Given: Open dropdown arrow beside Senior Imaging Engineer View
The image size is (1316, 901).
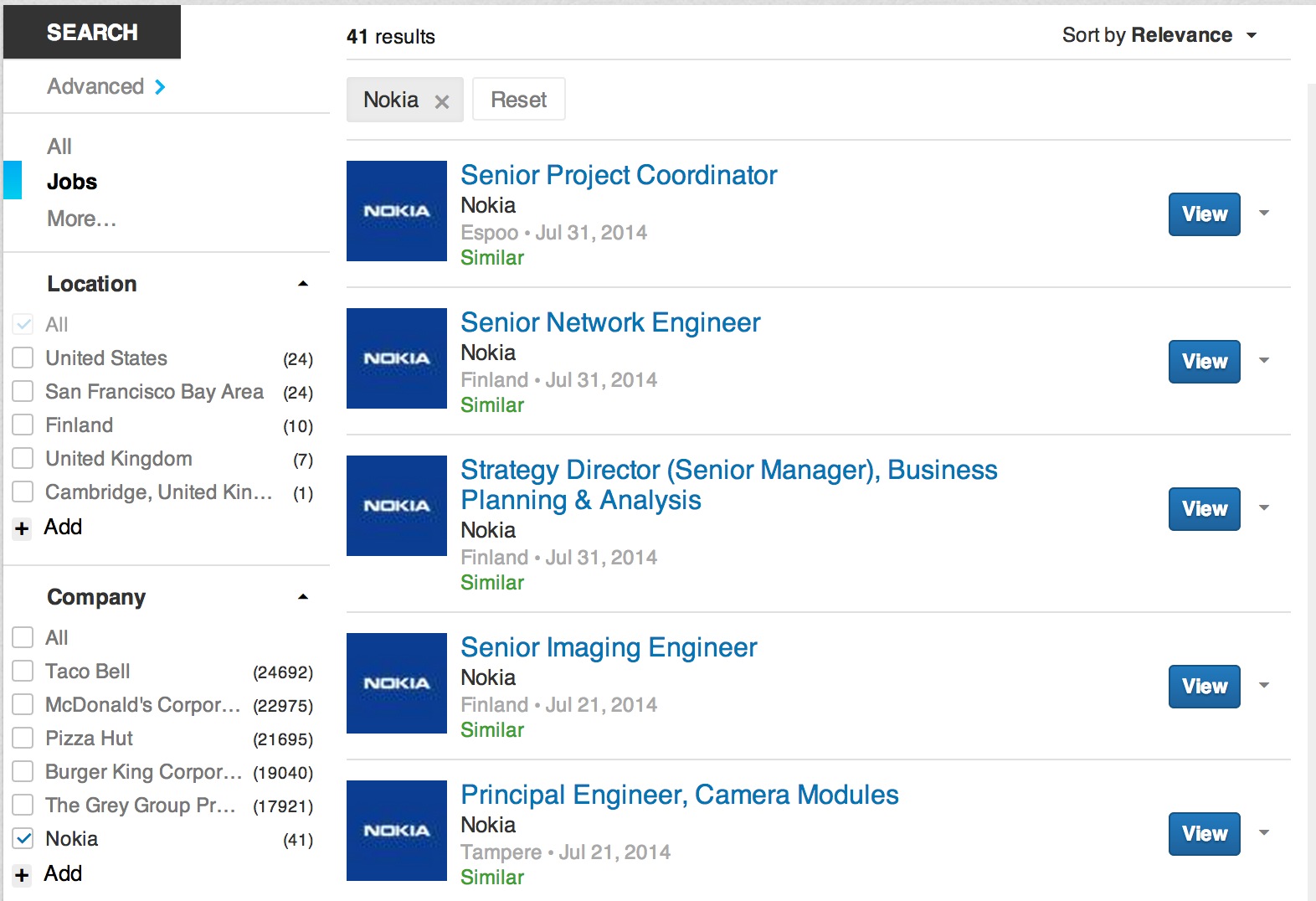Looking at the screenshot, I should [1264, 686].
